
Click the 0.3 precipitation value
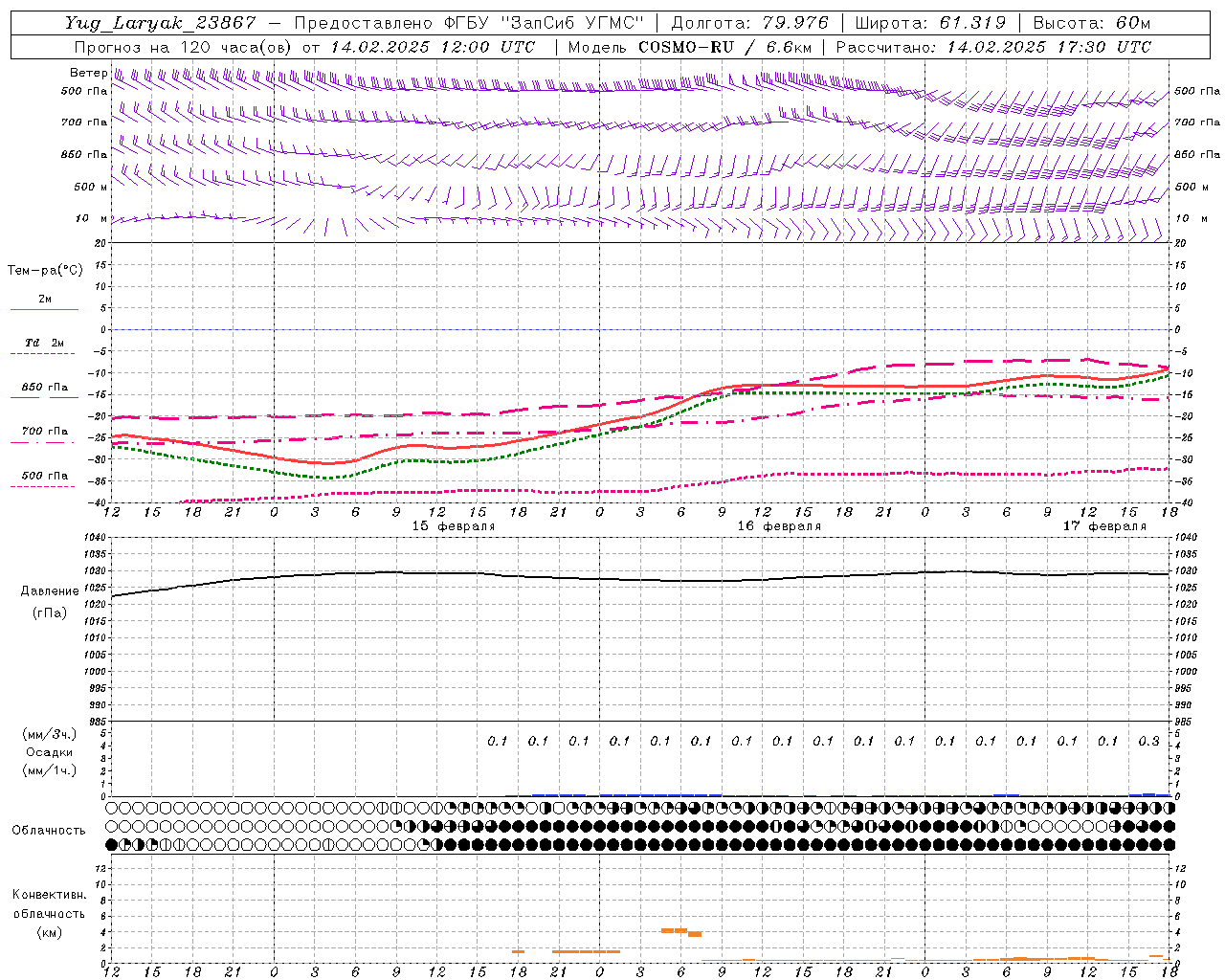(x=1148, y=741)
